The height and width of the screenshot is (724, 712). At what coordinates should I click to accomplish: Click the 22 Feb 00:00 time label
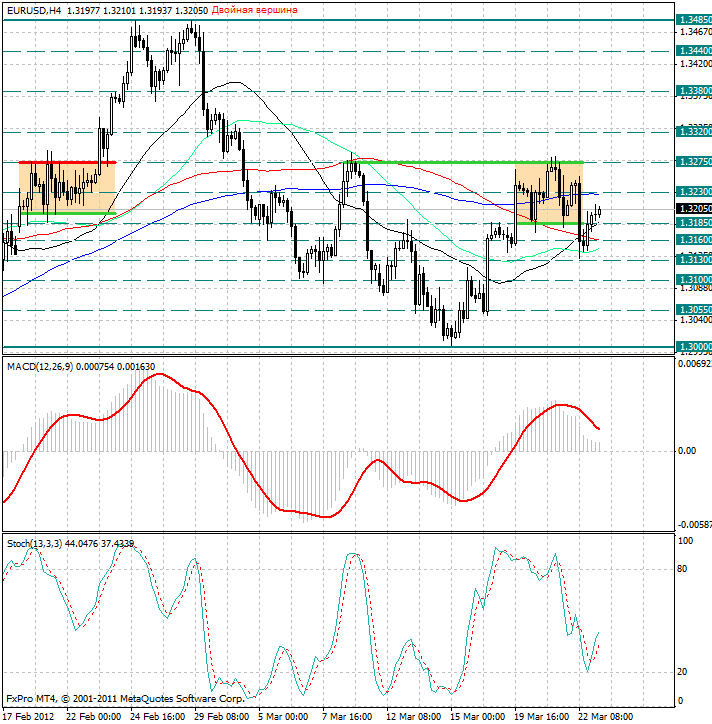94,717
